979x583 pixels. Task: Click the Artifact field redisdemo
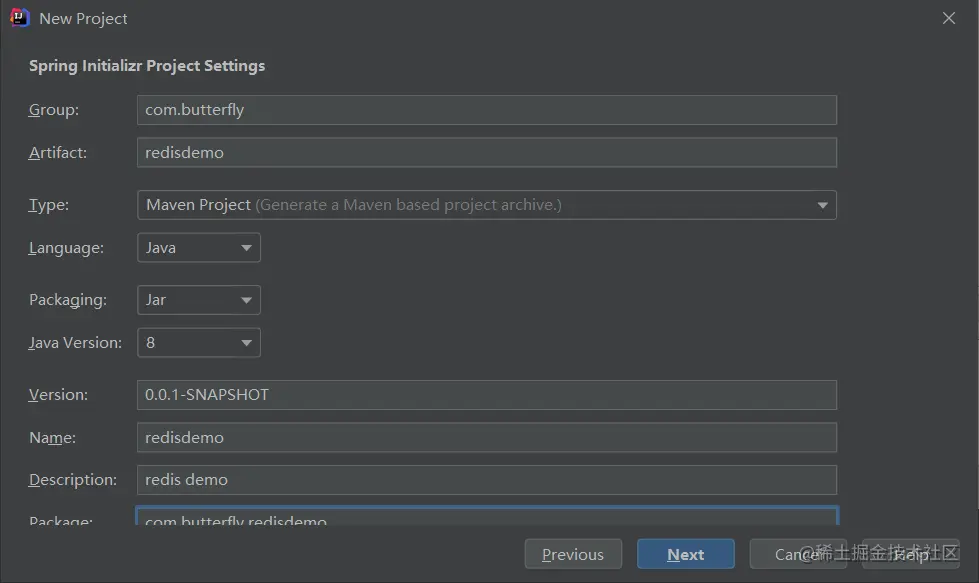click(486, 152)
